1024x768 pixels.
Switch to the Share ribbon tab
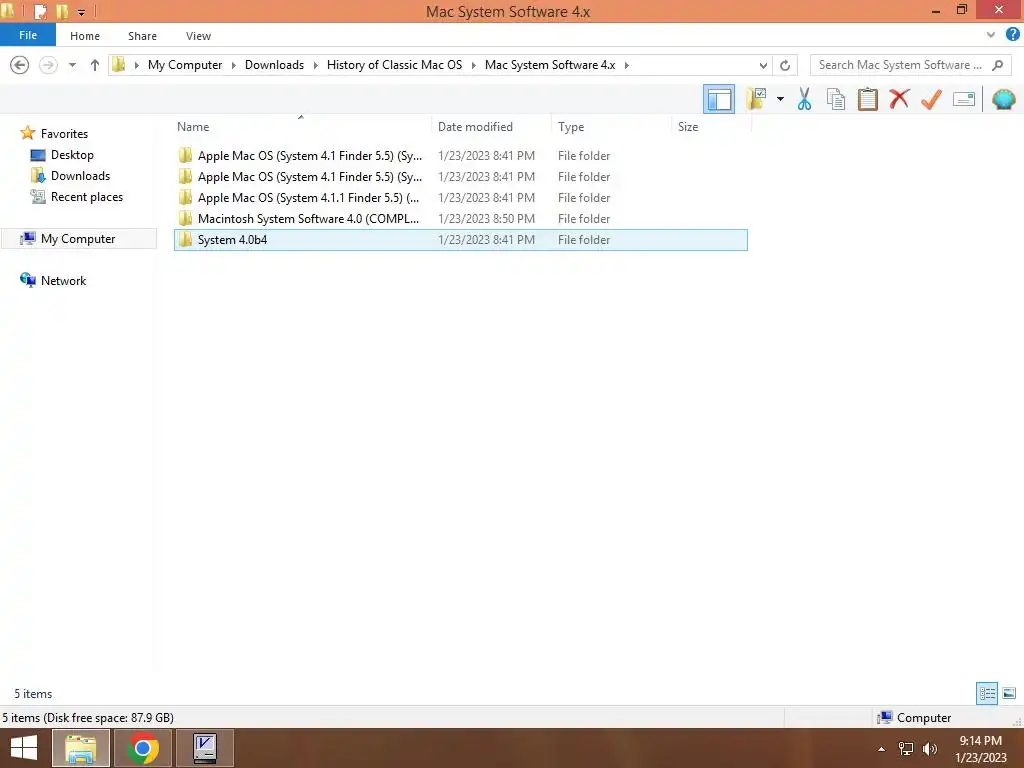tap(142, 36)
